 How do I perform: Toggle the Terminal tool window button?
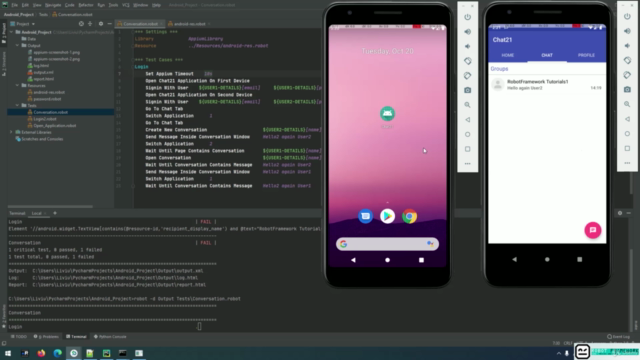click(76, 337)
